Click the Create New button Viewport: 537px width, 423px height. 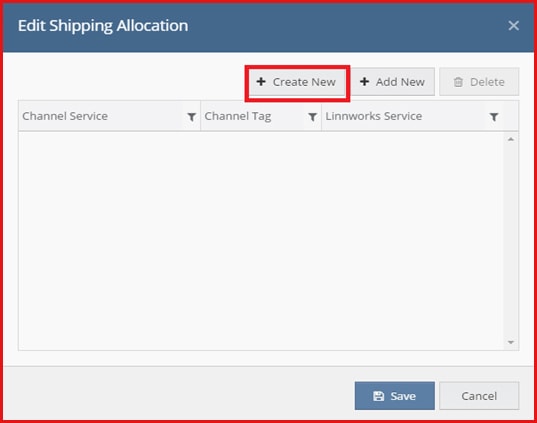297,82
